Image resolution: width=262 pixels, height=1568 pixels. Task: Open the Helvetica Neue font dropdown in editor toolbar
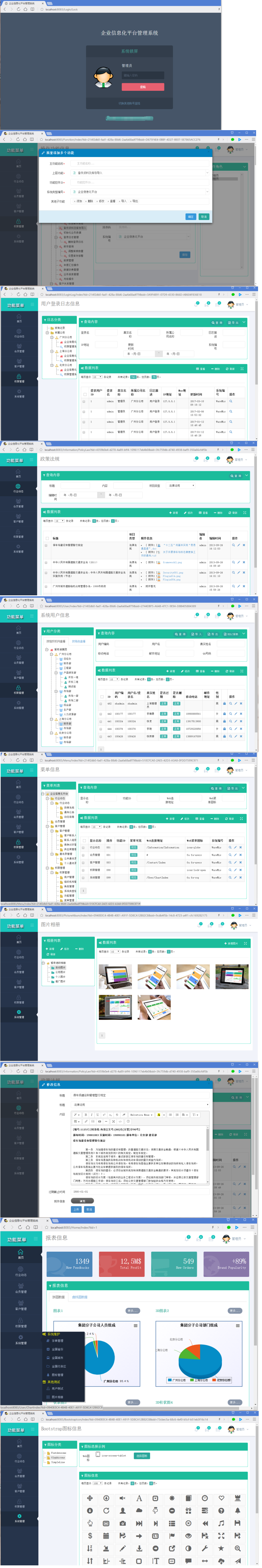point(141,1115)
